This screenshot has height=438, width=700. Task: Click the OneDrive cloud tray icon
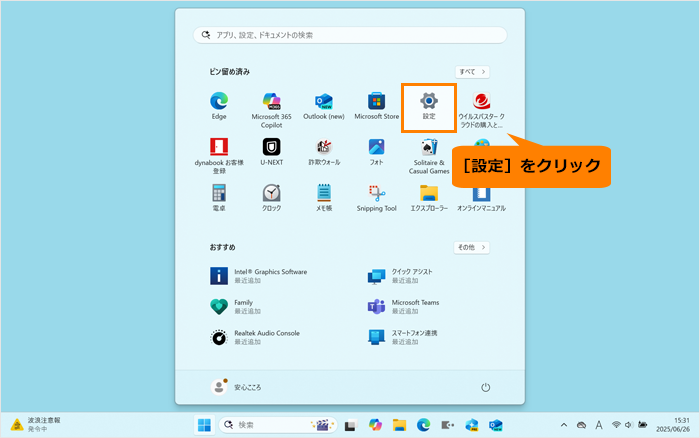[581, 425]
